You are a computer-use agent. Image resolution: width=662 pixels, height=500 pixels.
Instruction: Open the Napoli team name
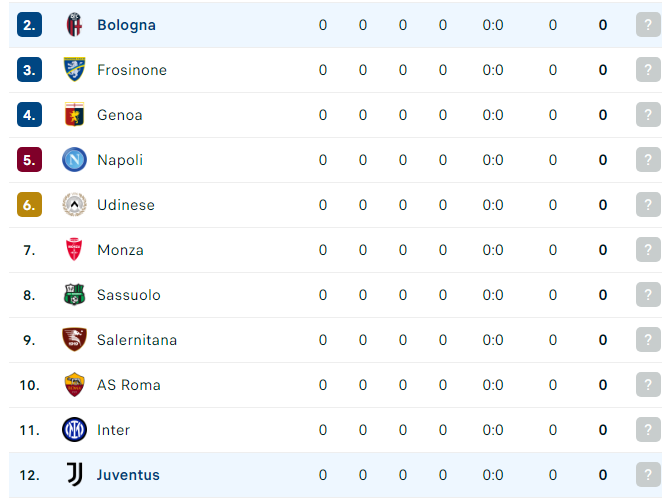pos(120,160)
